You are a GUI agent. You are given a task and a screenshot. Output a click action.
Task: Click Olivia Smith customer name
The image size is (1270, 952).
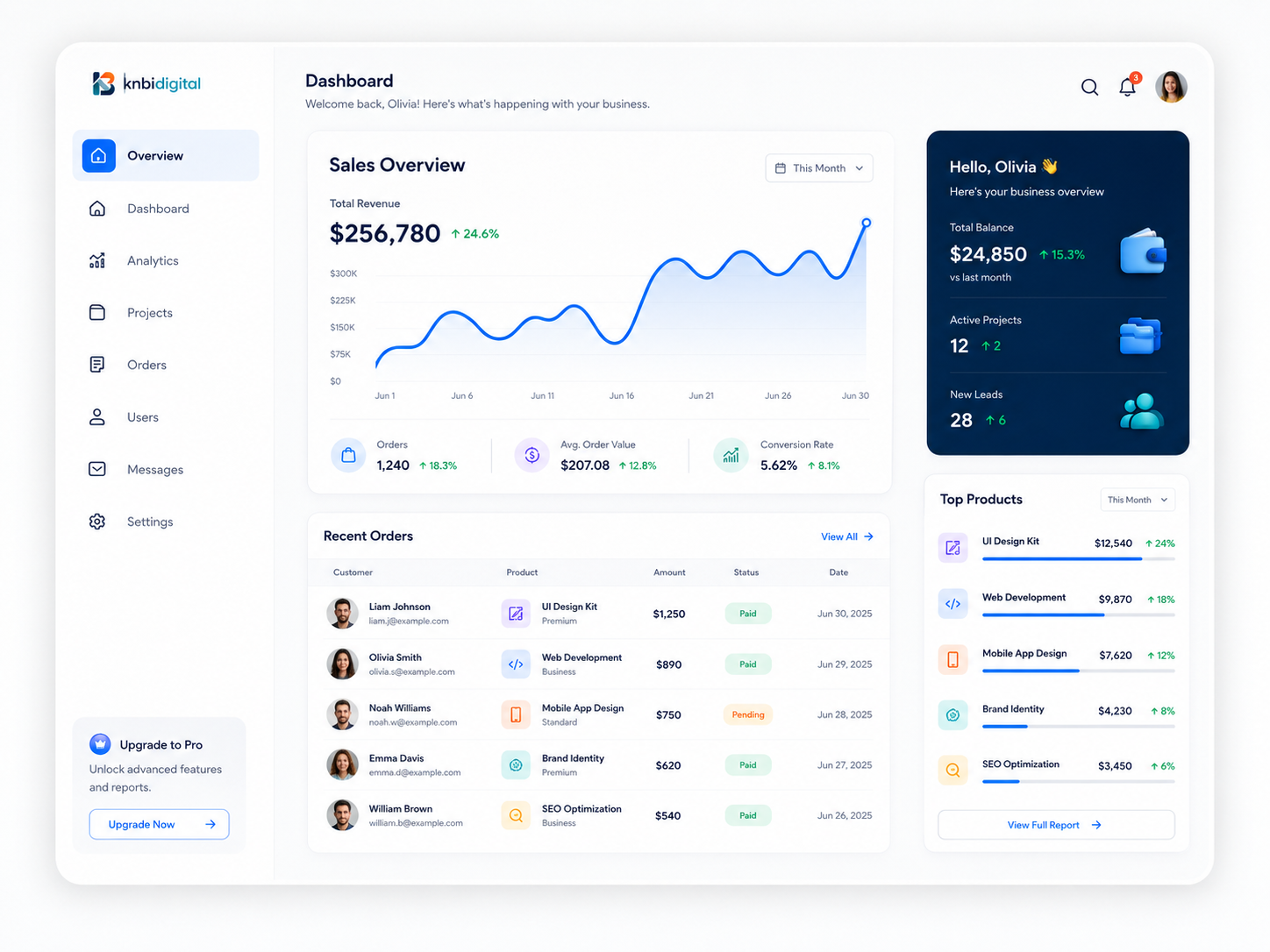396,657
